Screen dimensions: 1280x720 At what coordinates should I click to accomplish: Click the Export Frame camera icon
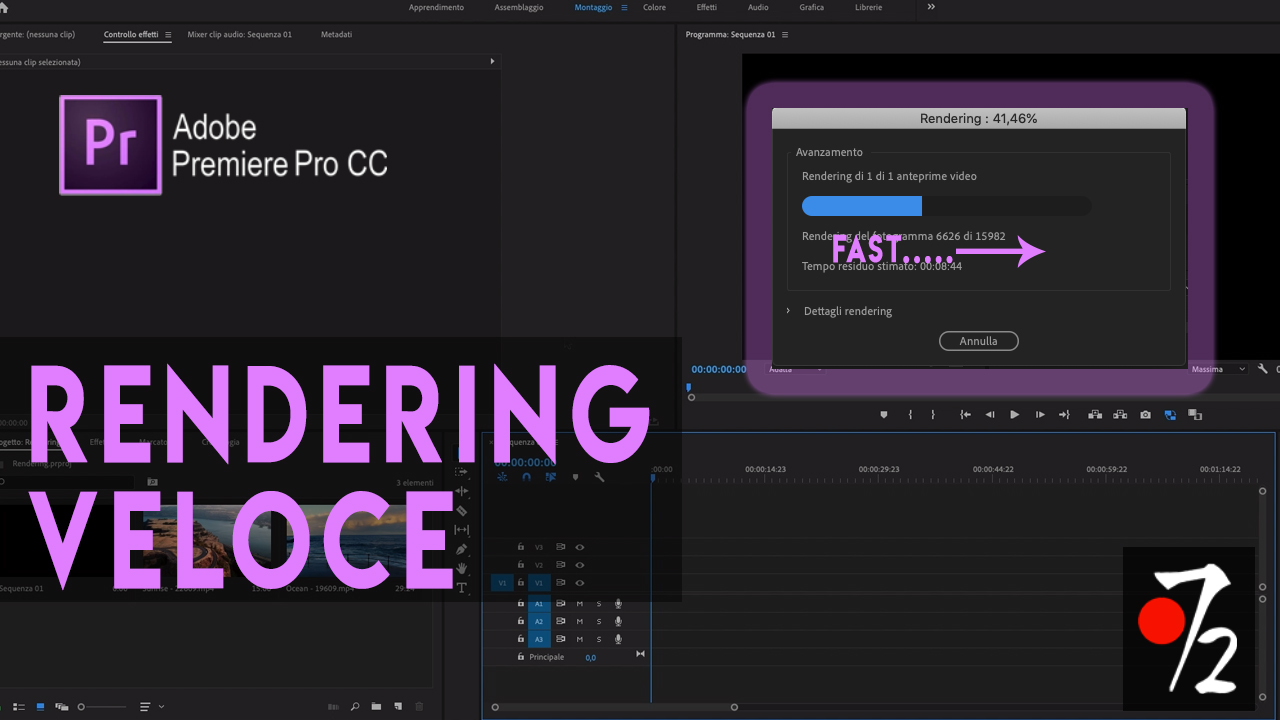(x=1145, y=415)
